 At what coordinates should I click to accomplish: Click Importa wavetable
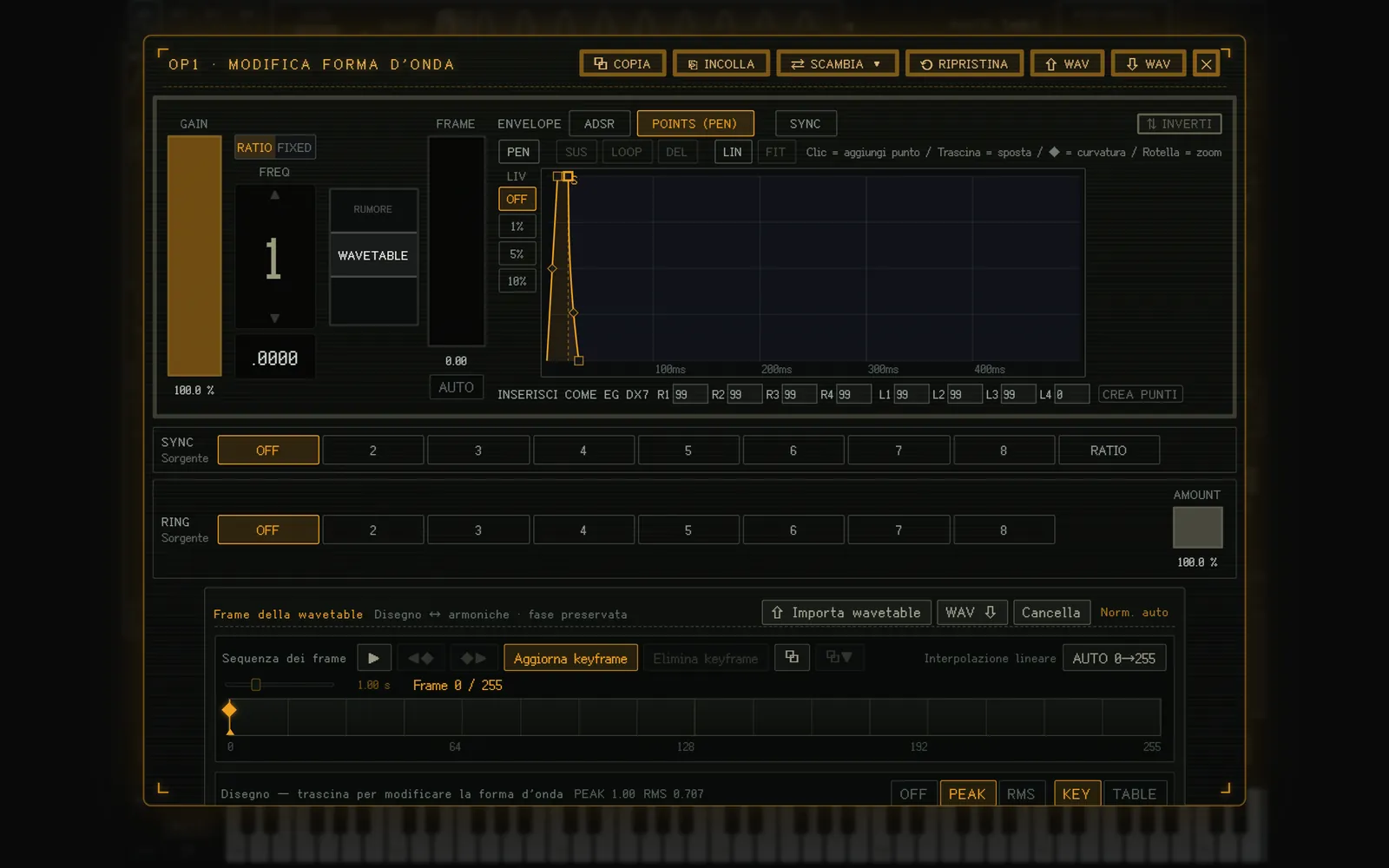[846, 612]
